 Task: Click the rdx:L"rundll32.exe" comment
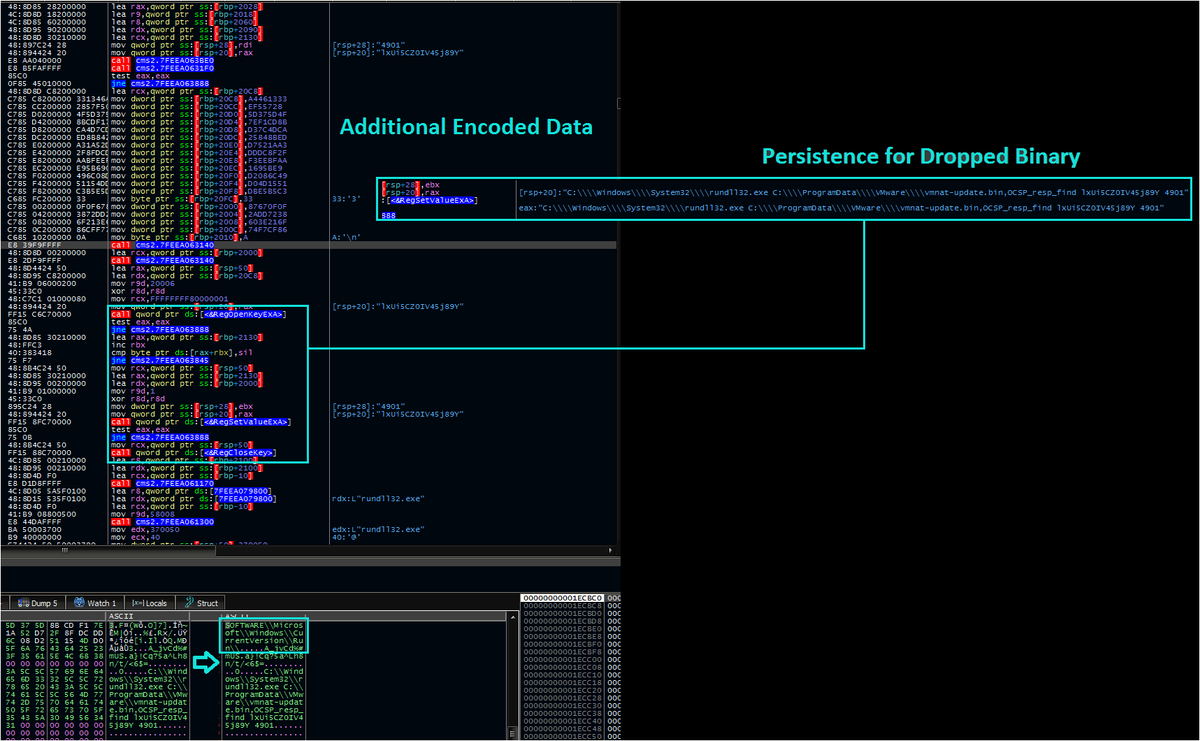[378, 497]
